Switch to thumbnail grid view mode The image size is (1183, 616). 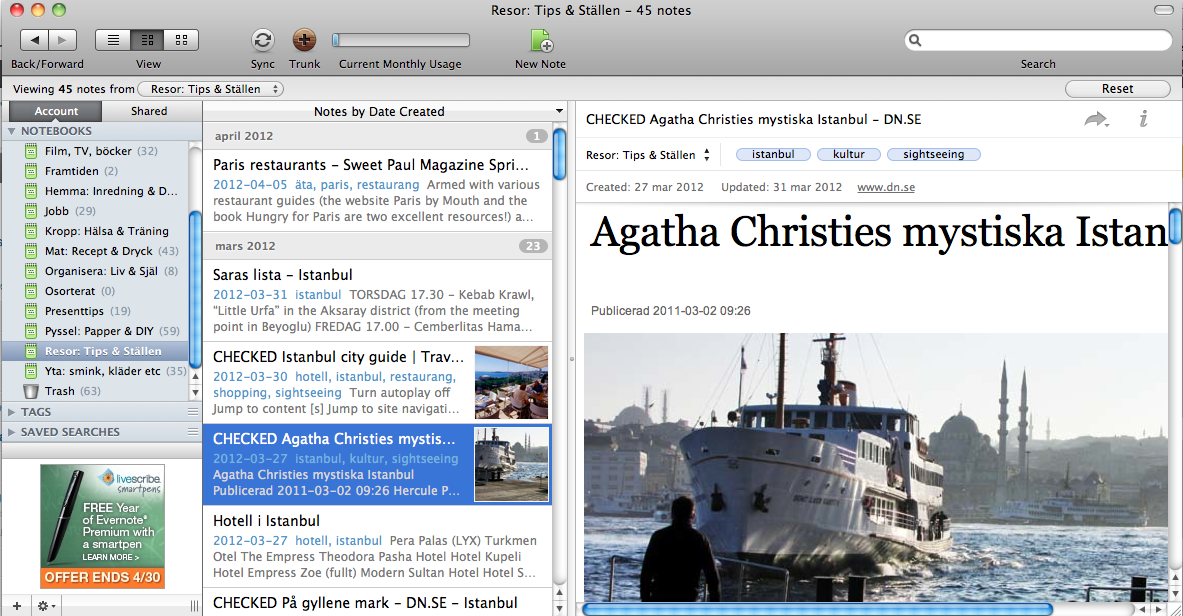click(181, 40)
